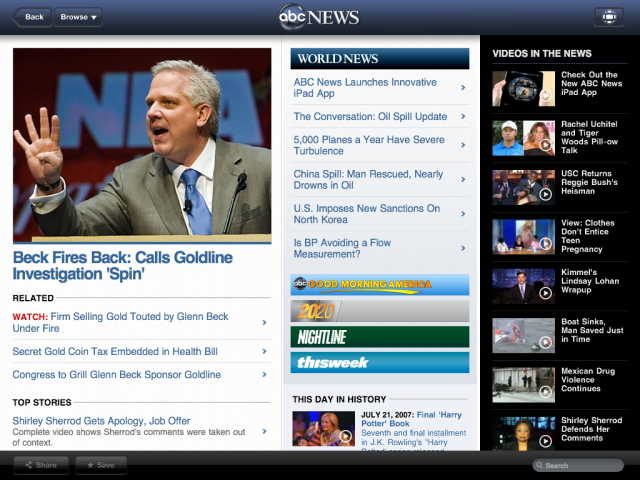
Task: Play 'Shirley Sherrod Defends Her Comments' video
Action: (x=523, y=433)
